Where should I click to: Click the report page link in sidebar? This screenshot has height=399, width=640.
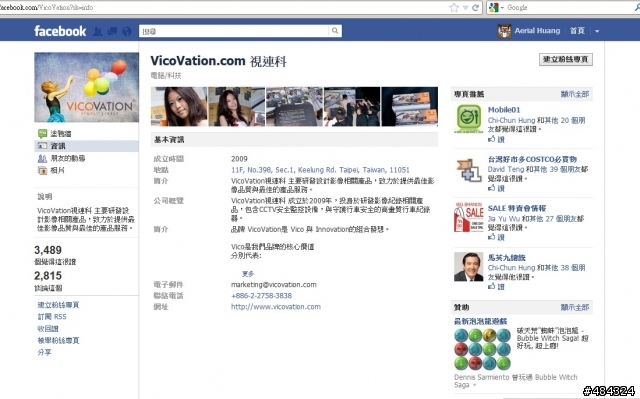tap(58, 340)
